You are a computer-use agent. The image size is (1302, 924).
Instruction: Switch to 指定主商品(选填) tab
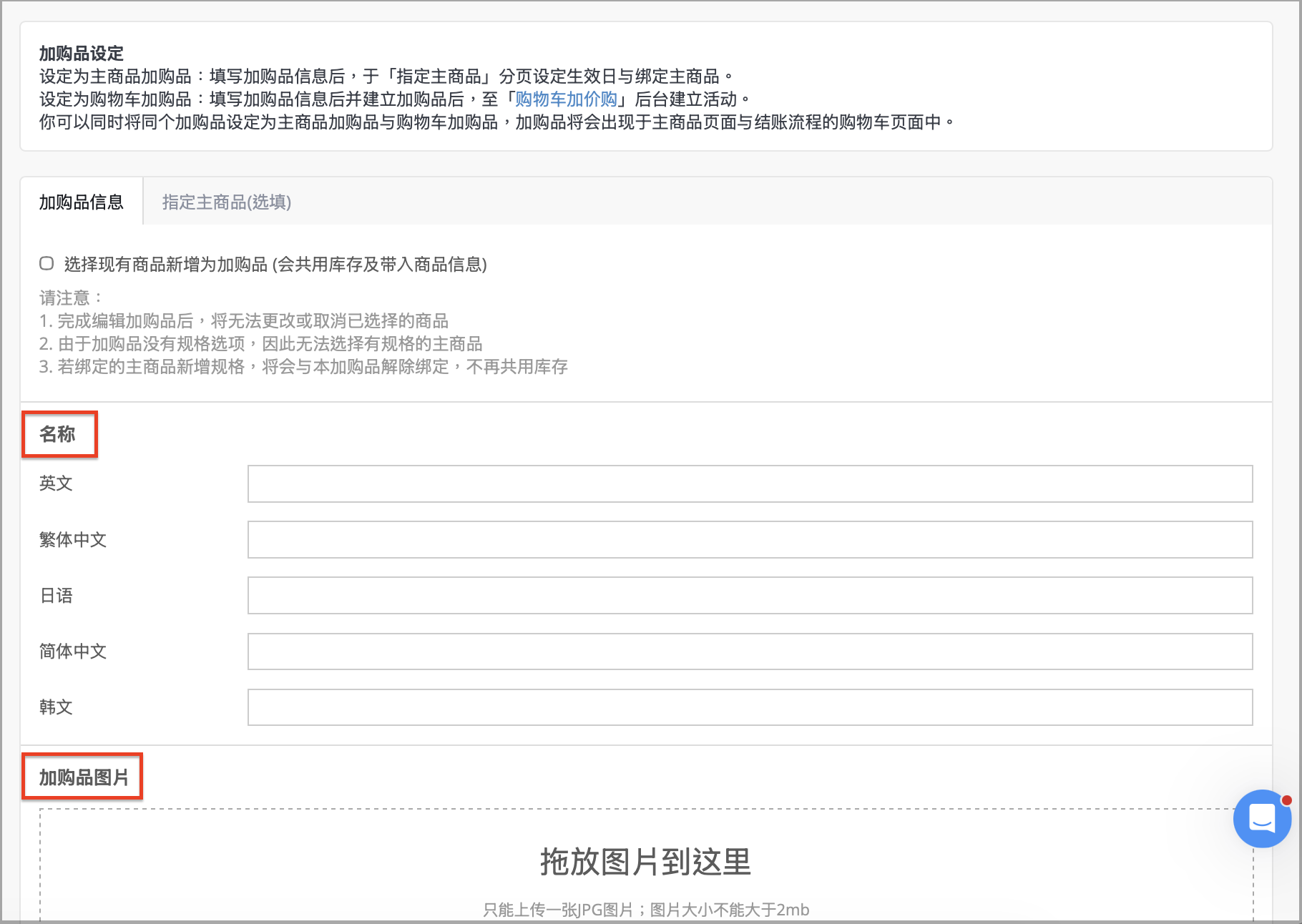(x=226, y=202)
